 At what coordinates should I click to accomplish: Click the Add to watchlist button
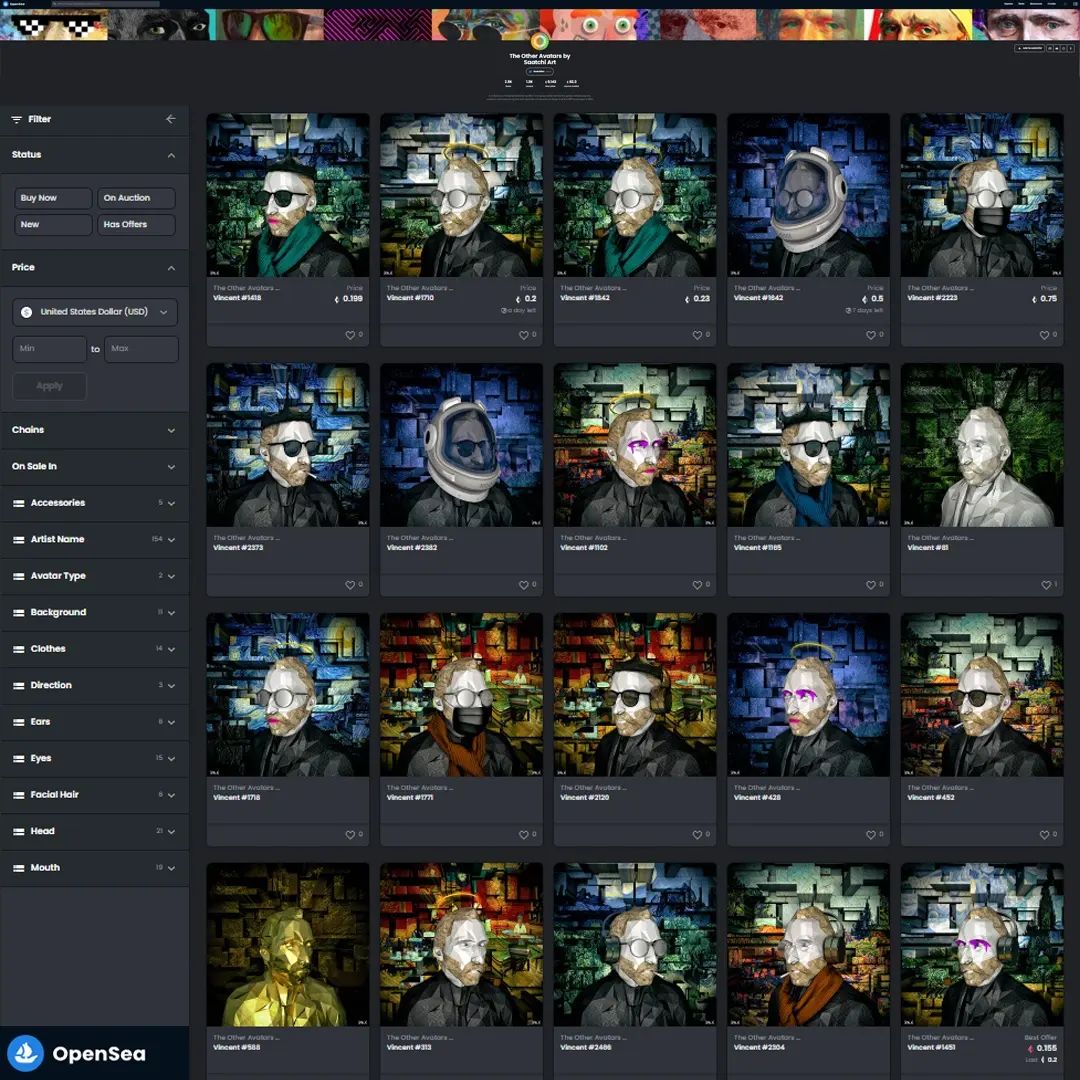click(x=1030, y=48)
